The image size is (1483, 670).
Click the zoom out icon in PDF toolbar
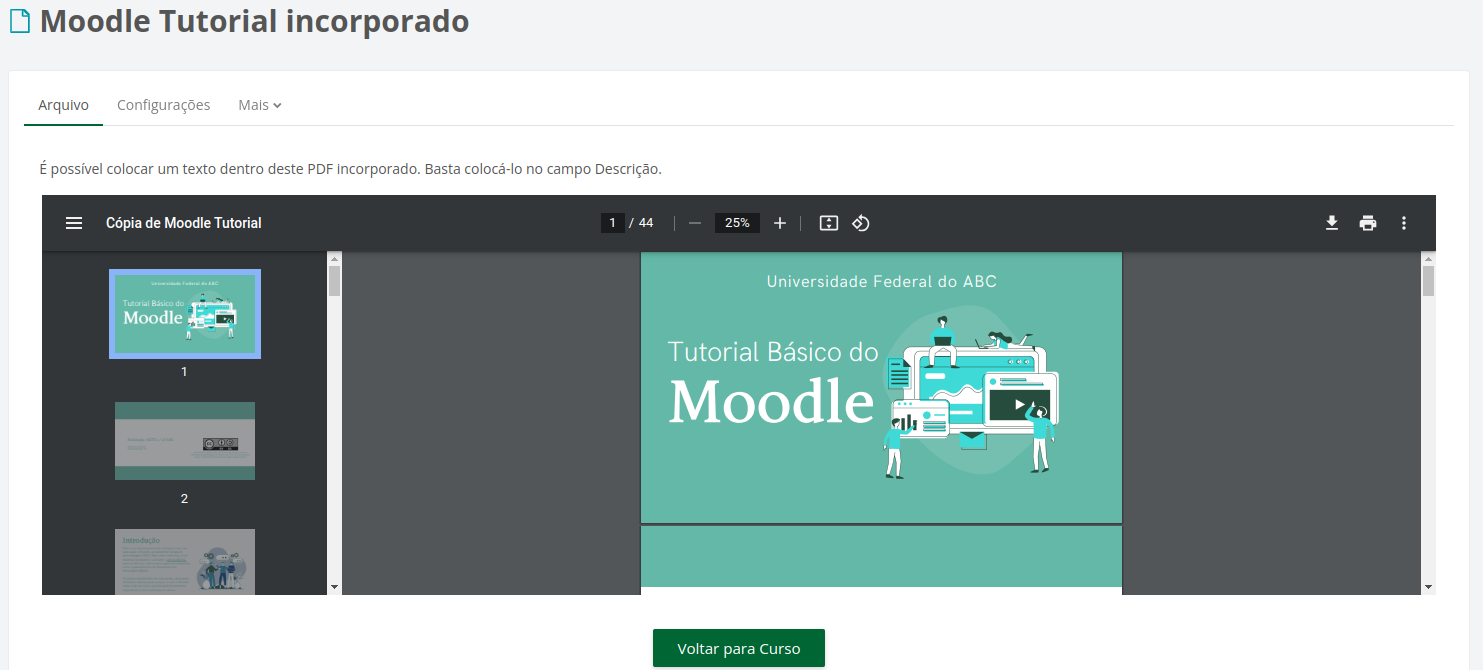[694, 222]
